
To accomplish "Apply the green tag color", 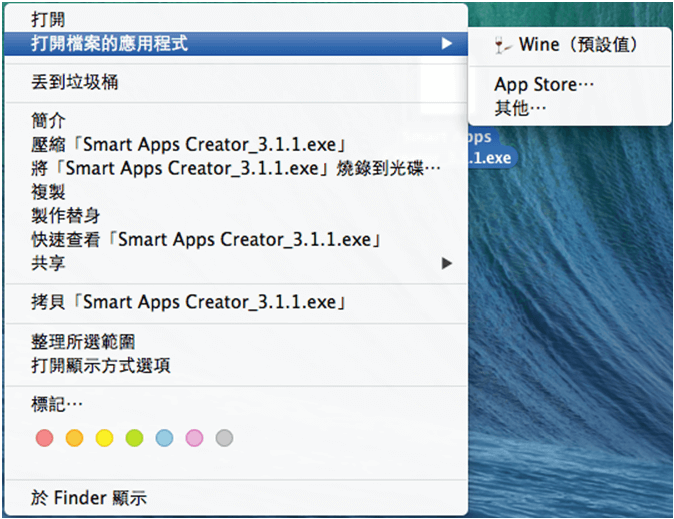I will (x=135, y=438).
